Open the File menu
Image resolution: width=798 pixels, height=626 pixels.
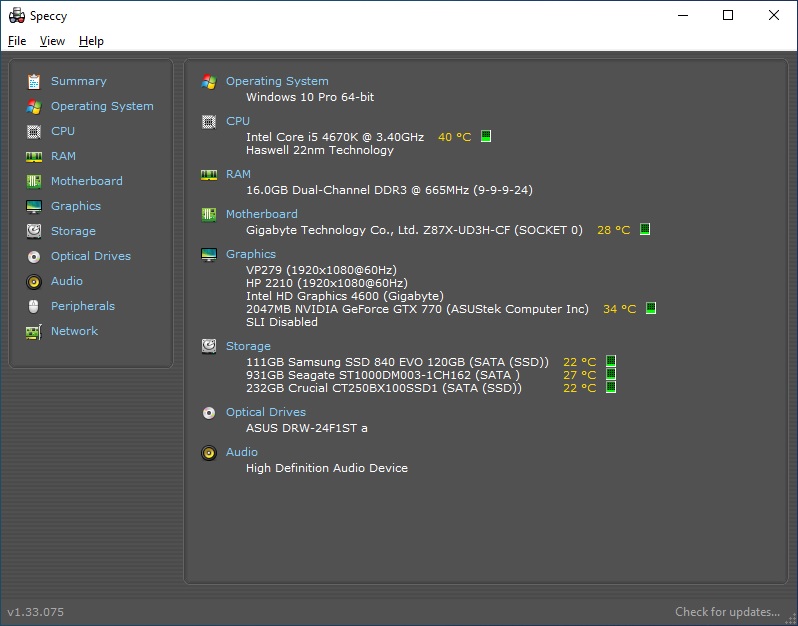point(17,41)
